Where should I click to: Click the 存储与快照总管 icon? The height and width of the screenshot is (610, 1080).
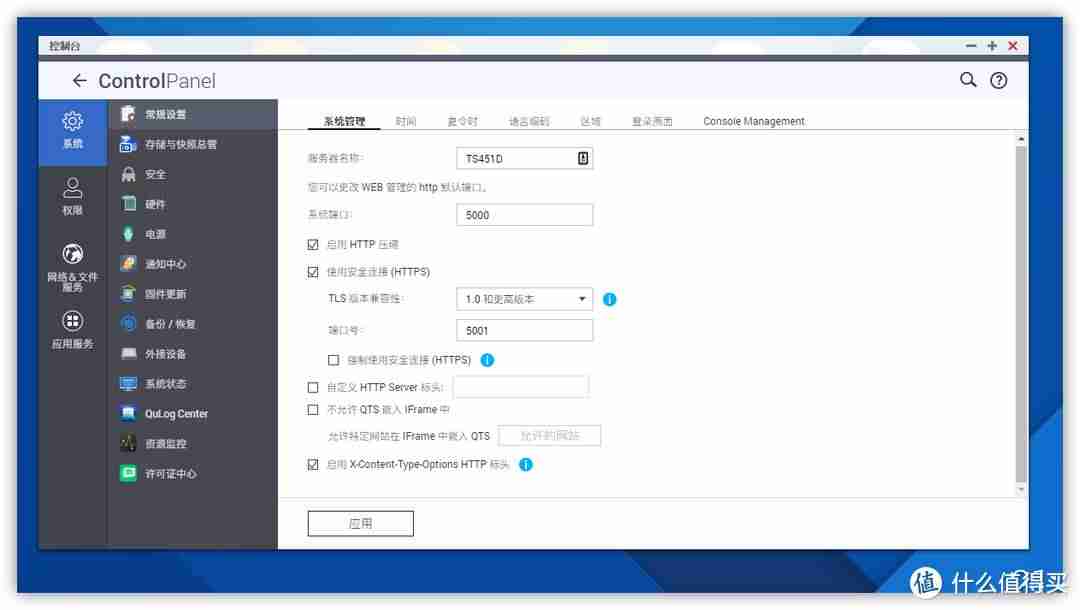pyautogui.click(x=128, y=144)
